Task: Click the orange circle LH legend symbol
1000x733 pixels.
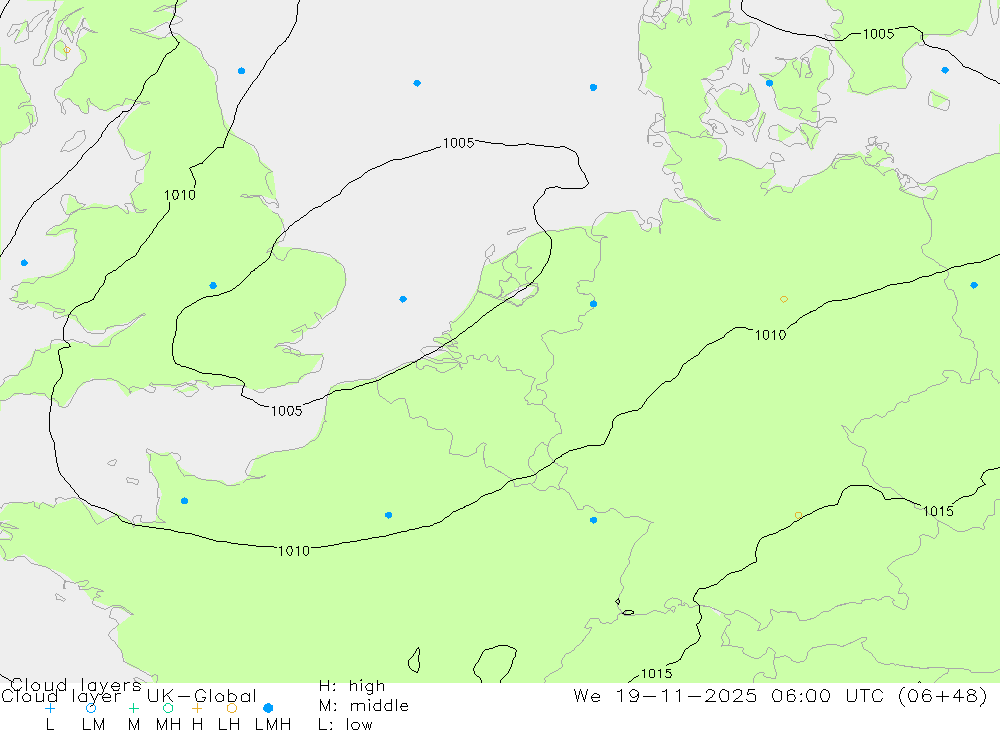Action: (x=232, y=708)
